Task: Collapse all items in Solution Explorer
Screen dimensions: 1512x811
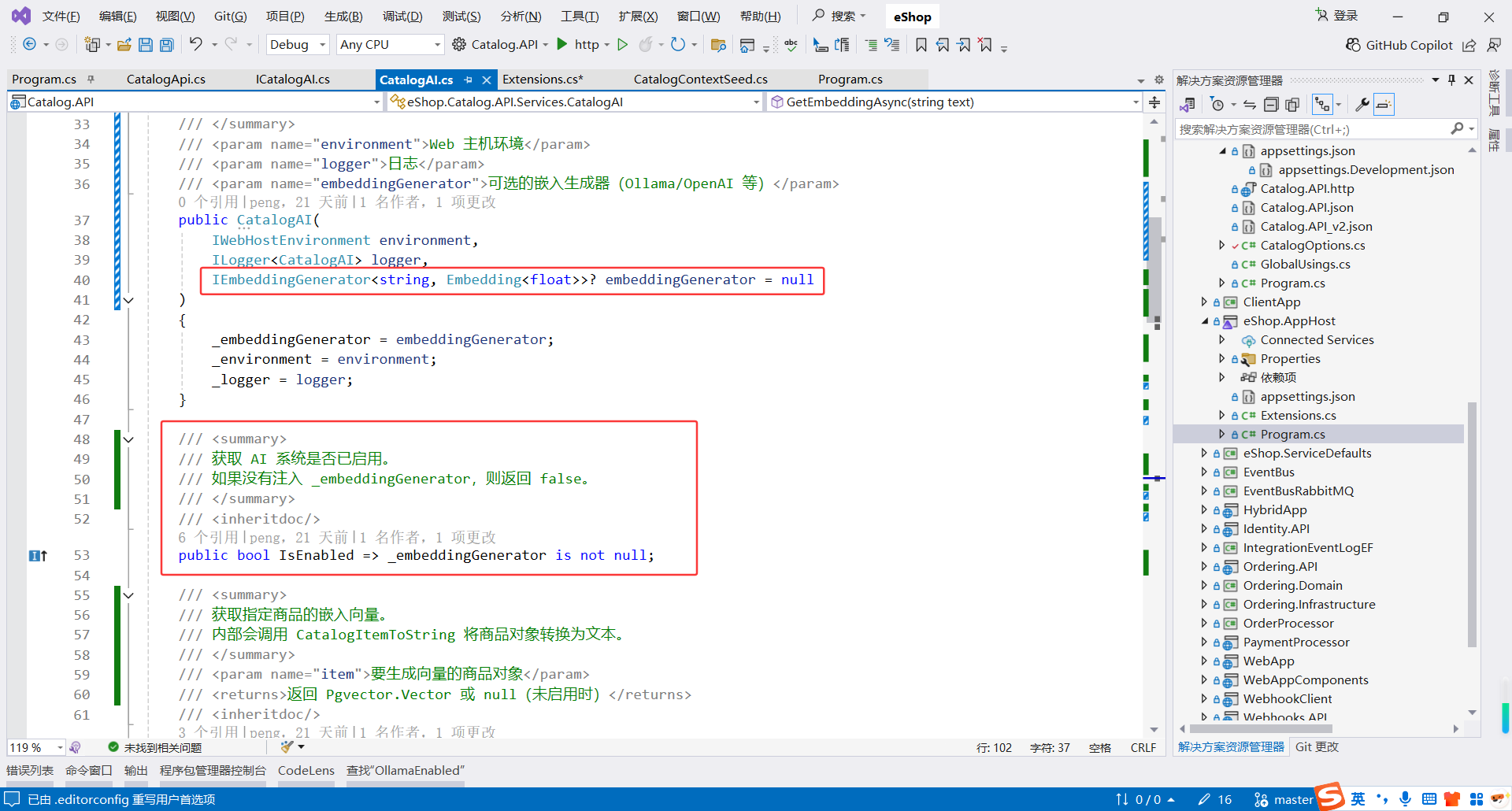Action: [1272, 103]
